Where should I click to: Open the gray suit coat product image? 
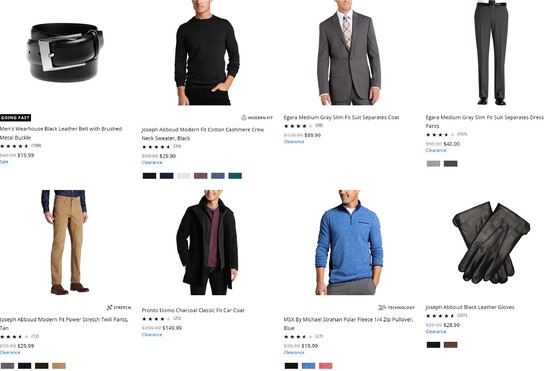click(x=349, y=53)
